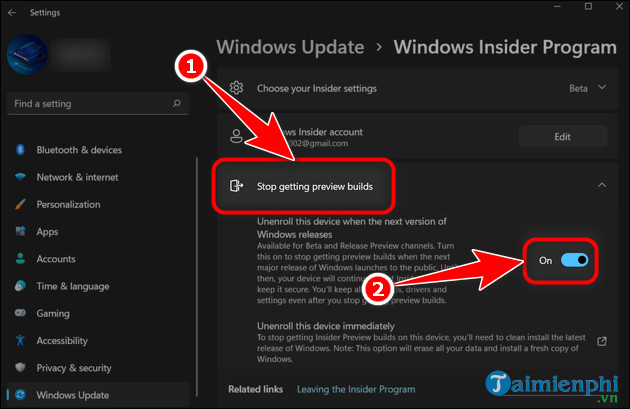Click the Windows Update sync icon
Screen dimensions: 630x409
pos(20,395)
